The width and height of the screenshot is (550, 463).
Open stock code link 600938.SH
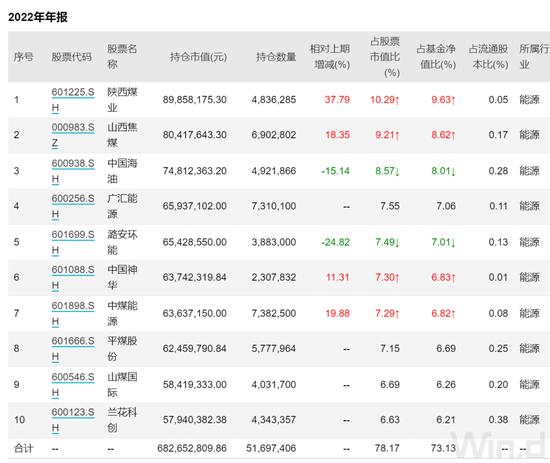pos(73,171)
